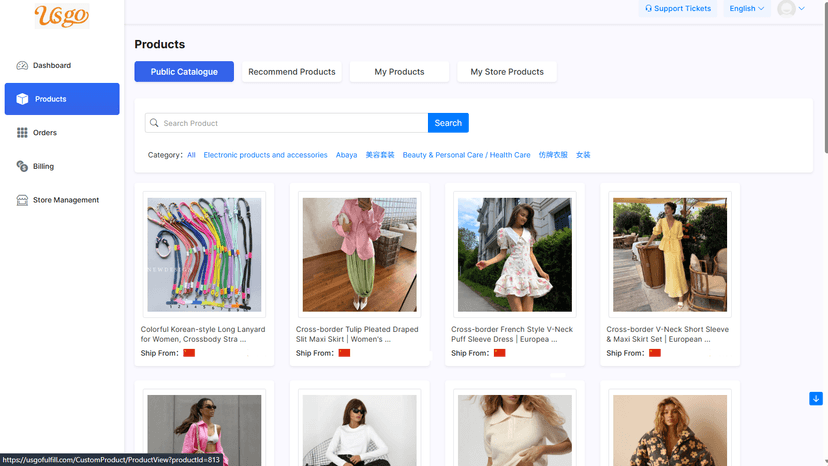Image resolution: width=828 pixels, height=466 pixels.
Task: Click the user avatar icon
Action: click(786, 8)
